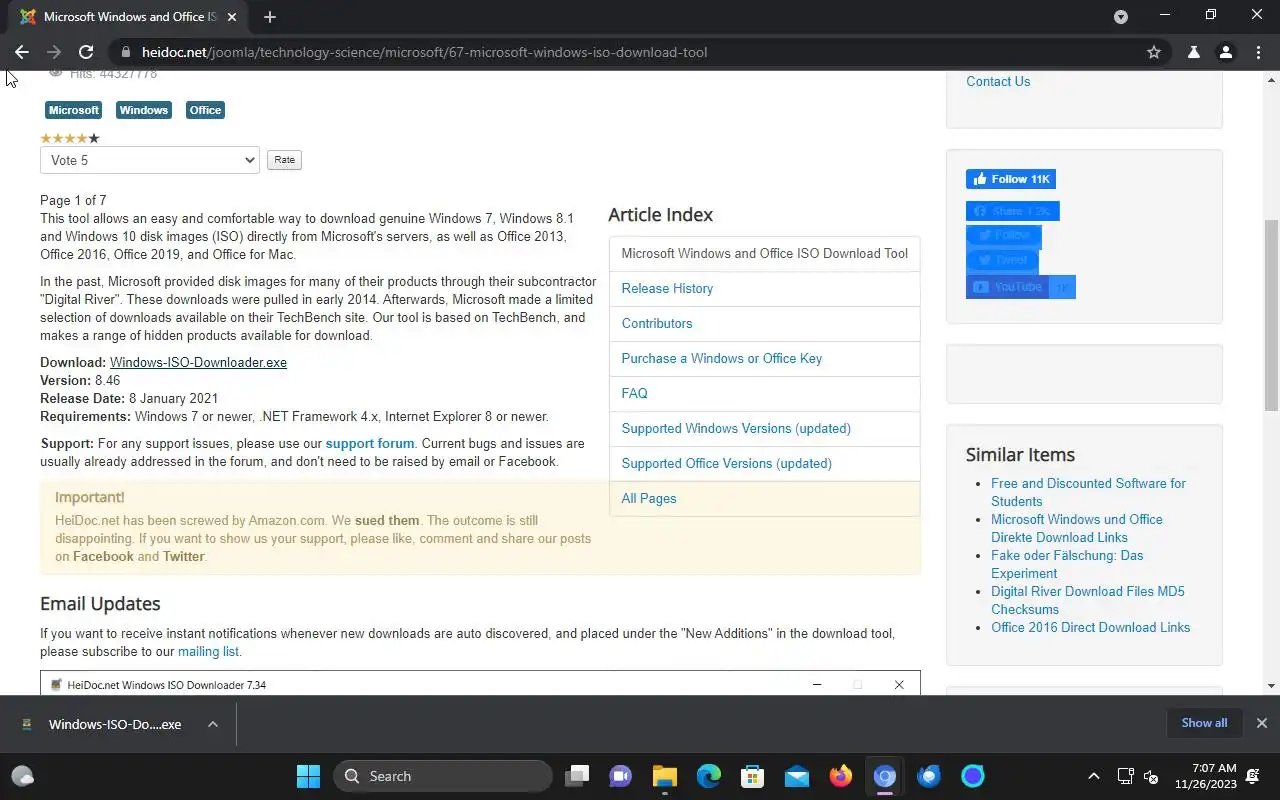Open Task View on the taskbar
Screen dimensions: 1280x800
[577, 776]
